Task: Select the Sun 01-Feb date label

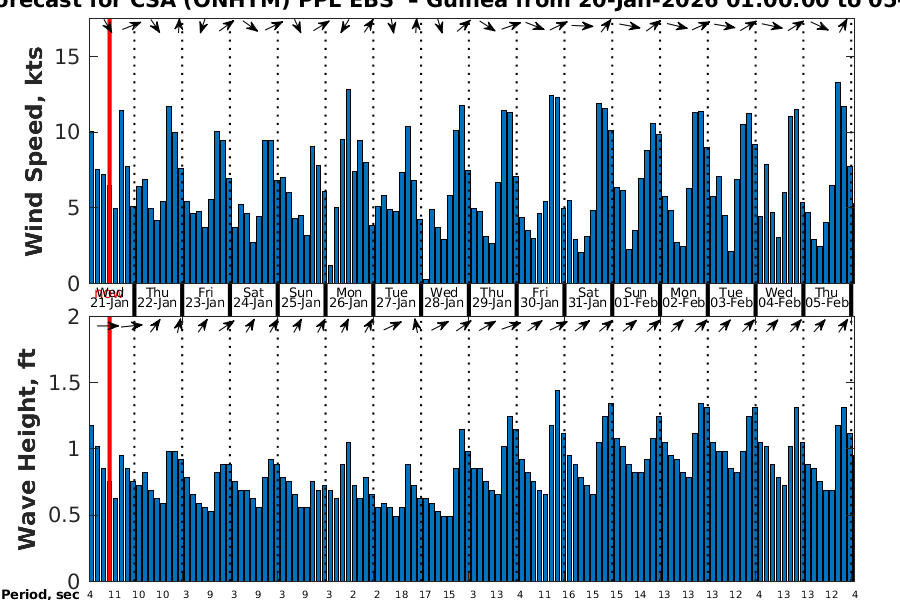Action: click(636, 297)
